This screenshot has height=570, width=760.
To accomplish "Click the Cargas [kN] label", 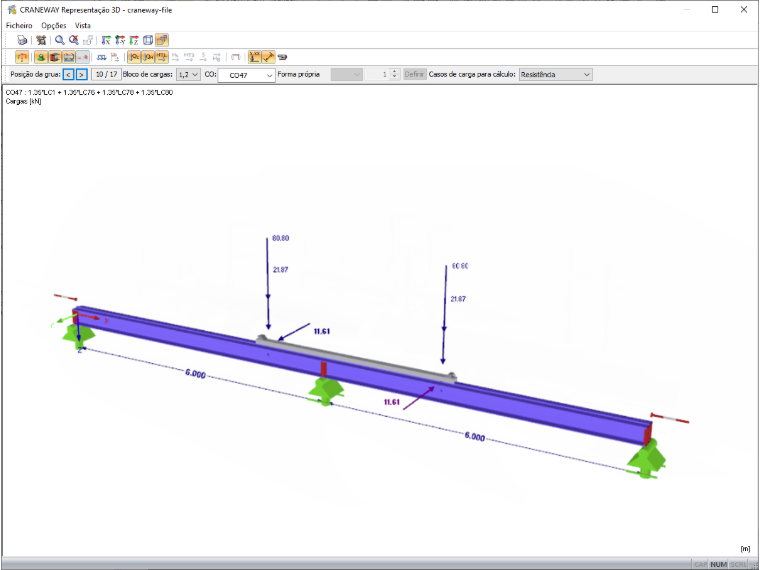I will click(x=23, y=101).
